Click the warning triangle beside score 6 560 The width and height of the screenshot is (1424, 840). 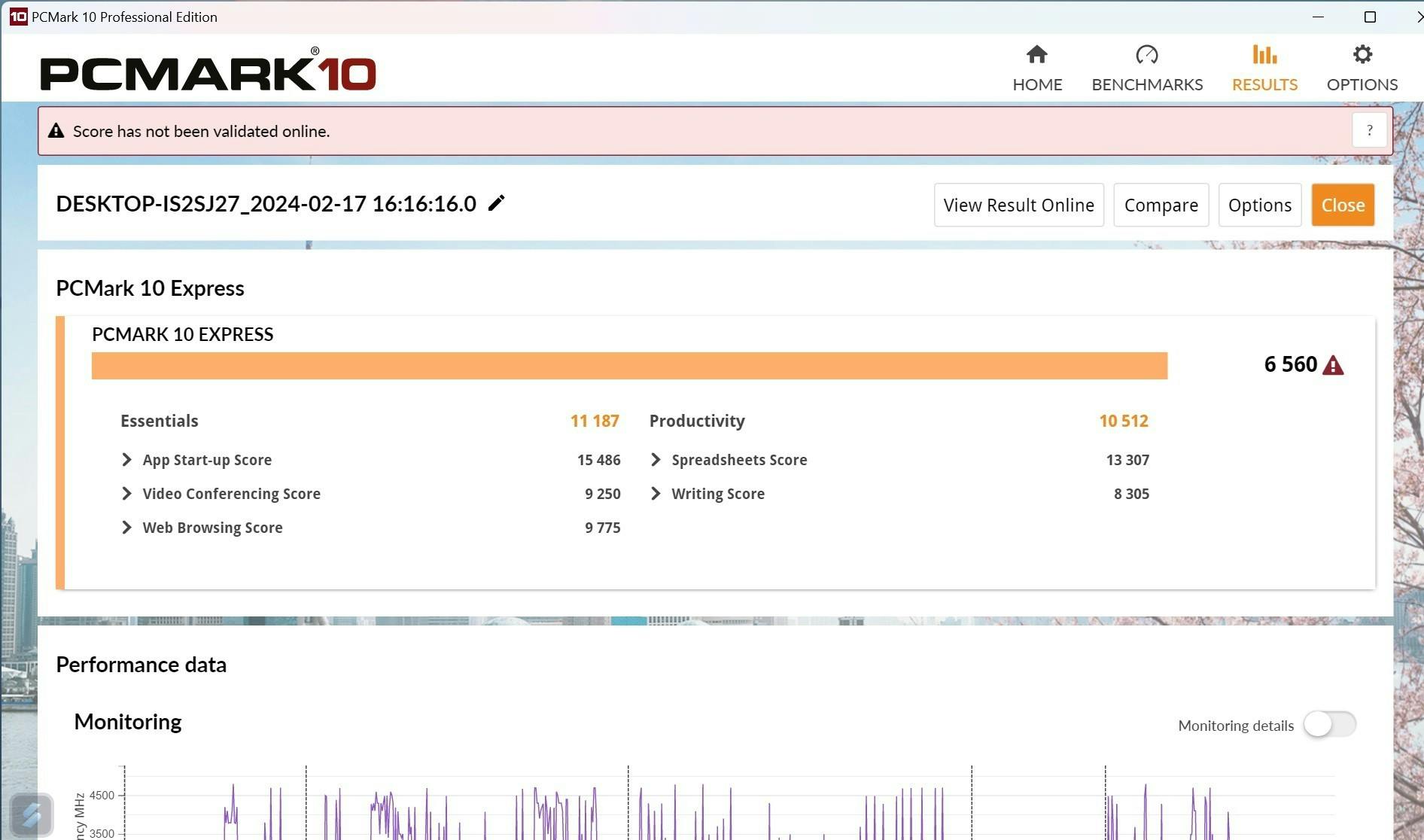pos(1333,365)
